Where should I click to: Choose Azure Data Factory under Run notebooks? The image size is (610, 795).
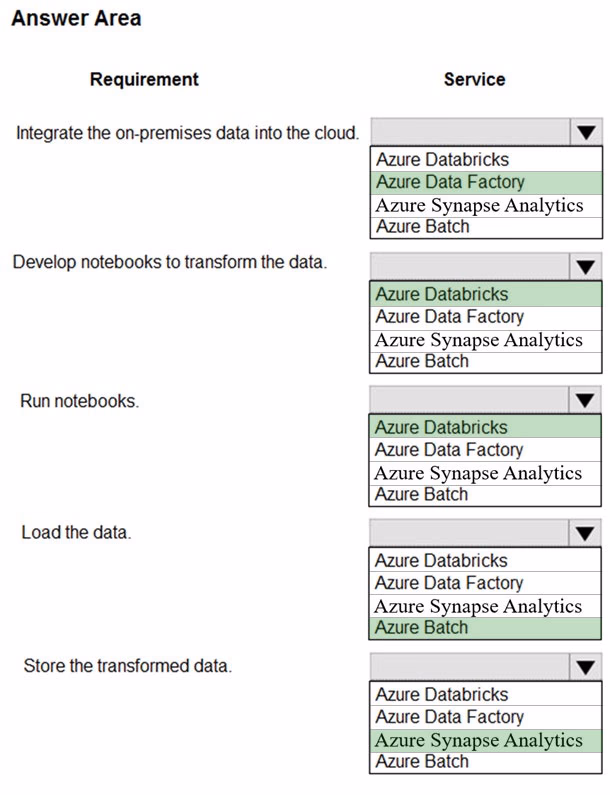[x=485, y=450]
